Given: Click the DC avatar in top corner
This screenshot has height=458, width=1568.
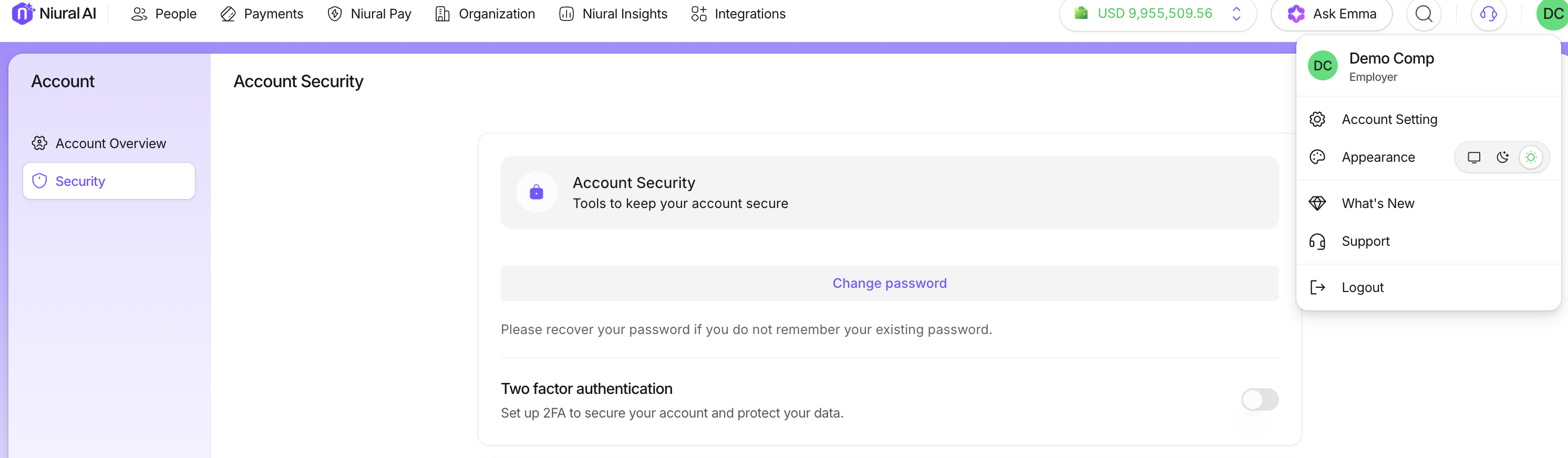Looking at the screenshot, I should (x=1553, y=13).
